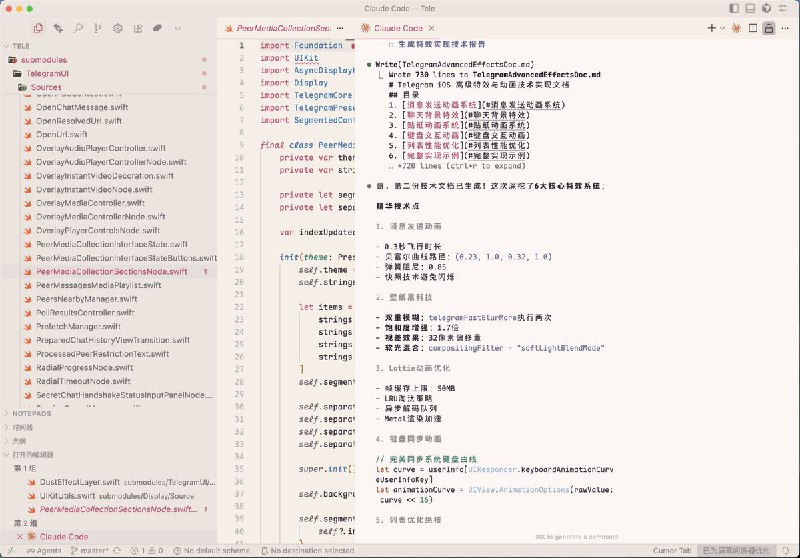Switch branch via master in status bar
The width and height of the screenshot is (800, 558).
(90, 551)
